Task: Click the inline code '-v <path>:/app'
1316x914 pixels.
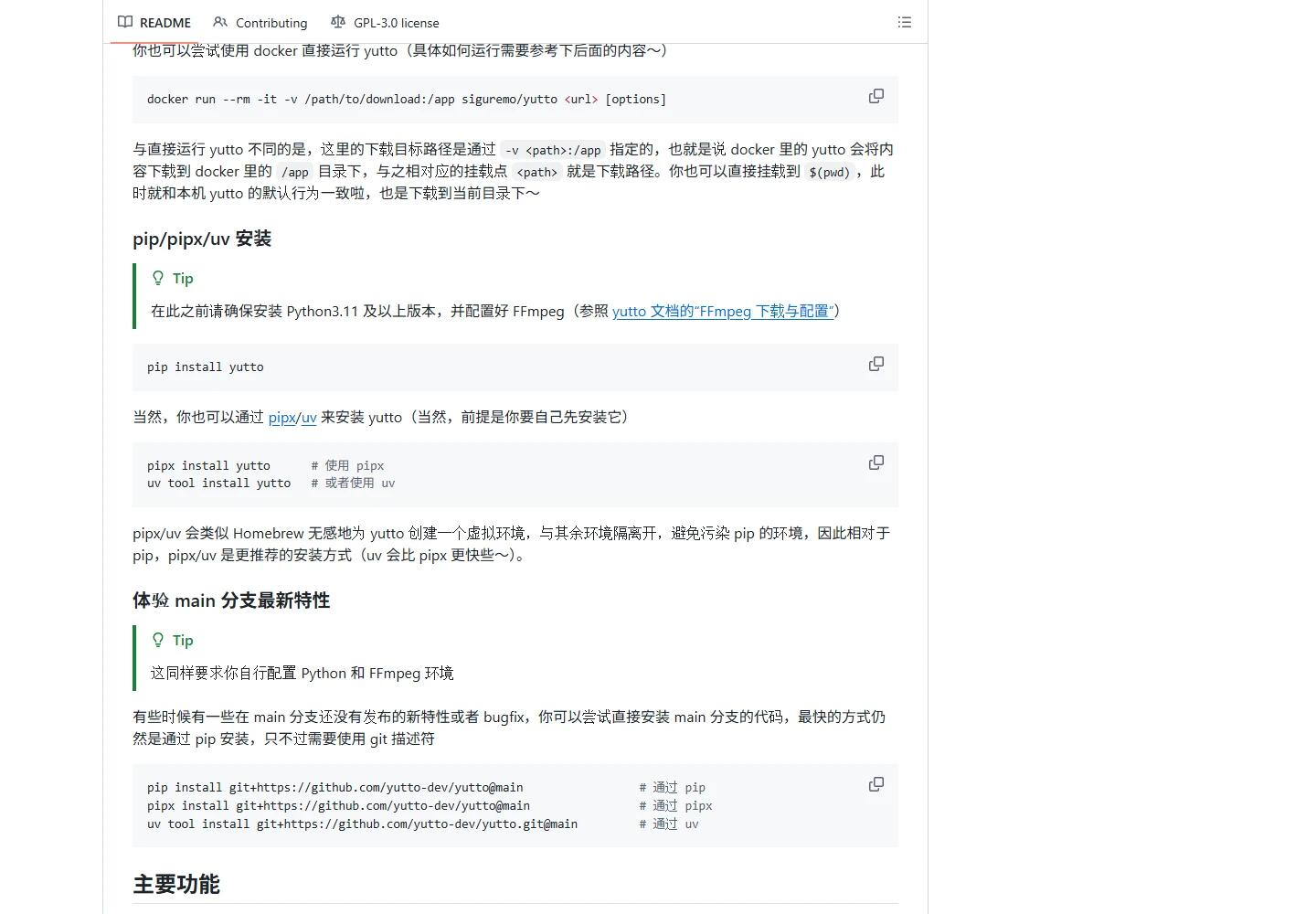Action: [553, 150]
